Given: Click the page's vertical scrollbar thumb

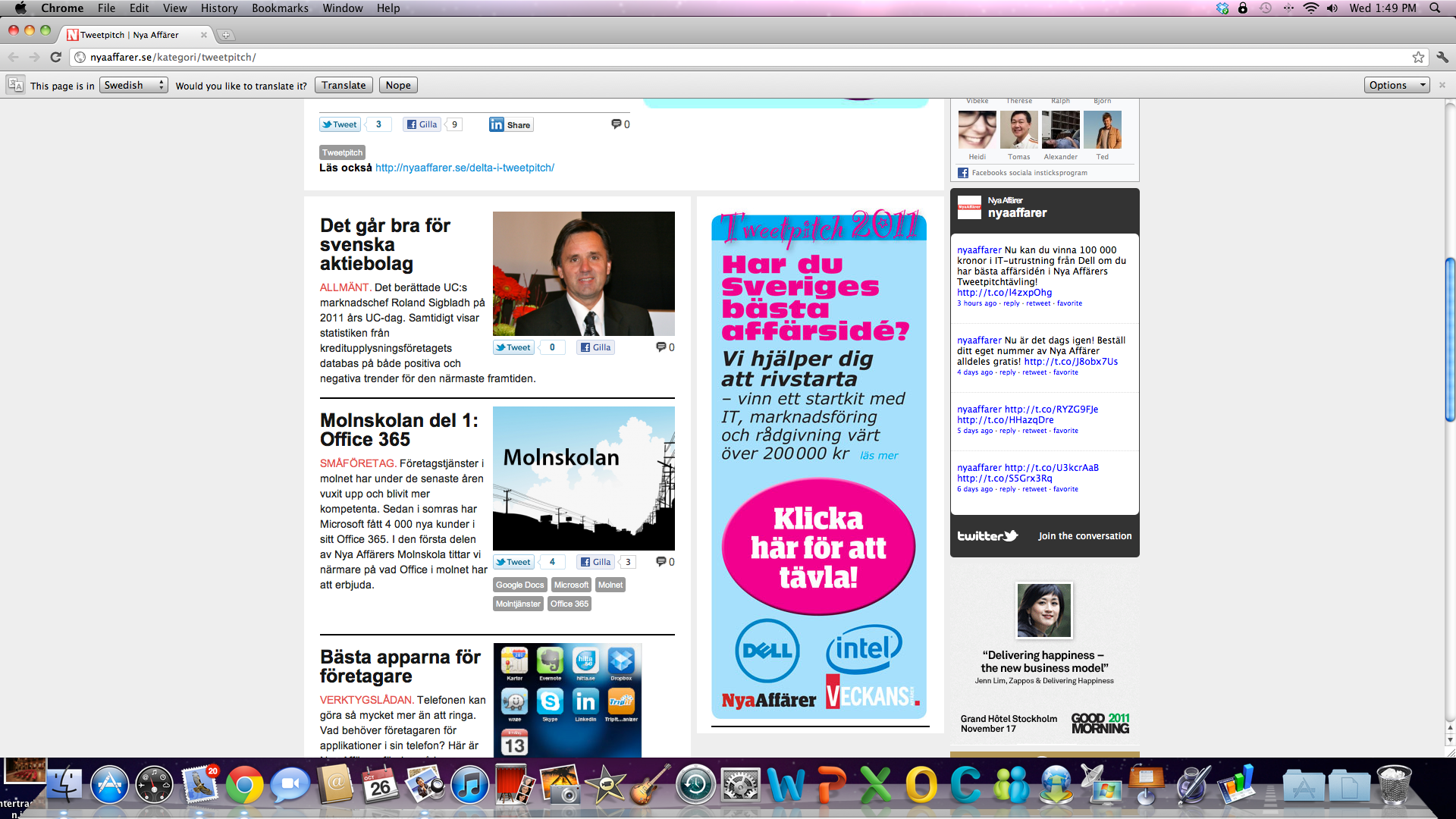Looking at the screenshot, I should coord(1450,340).
